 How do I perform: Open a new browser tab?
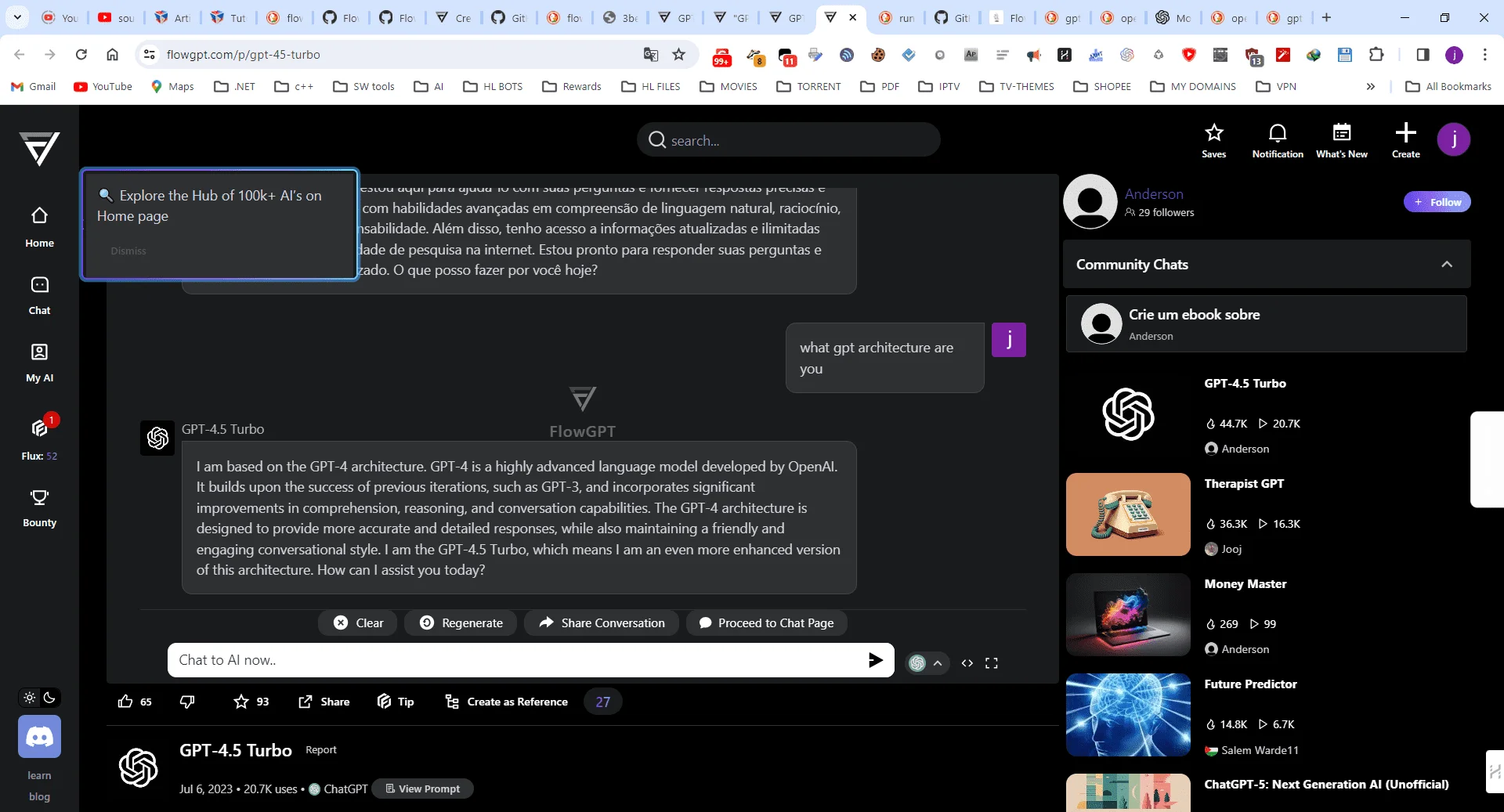[1326, 17]
